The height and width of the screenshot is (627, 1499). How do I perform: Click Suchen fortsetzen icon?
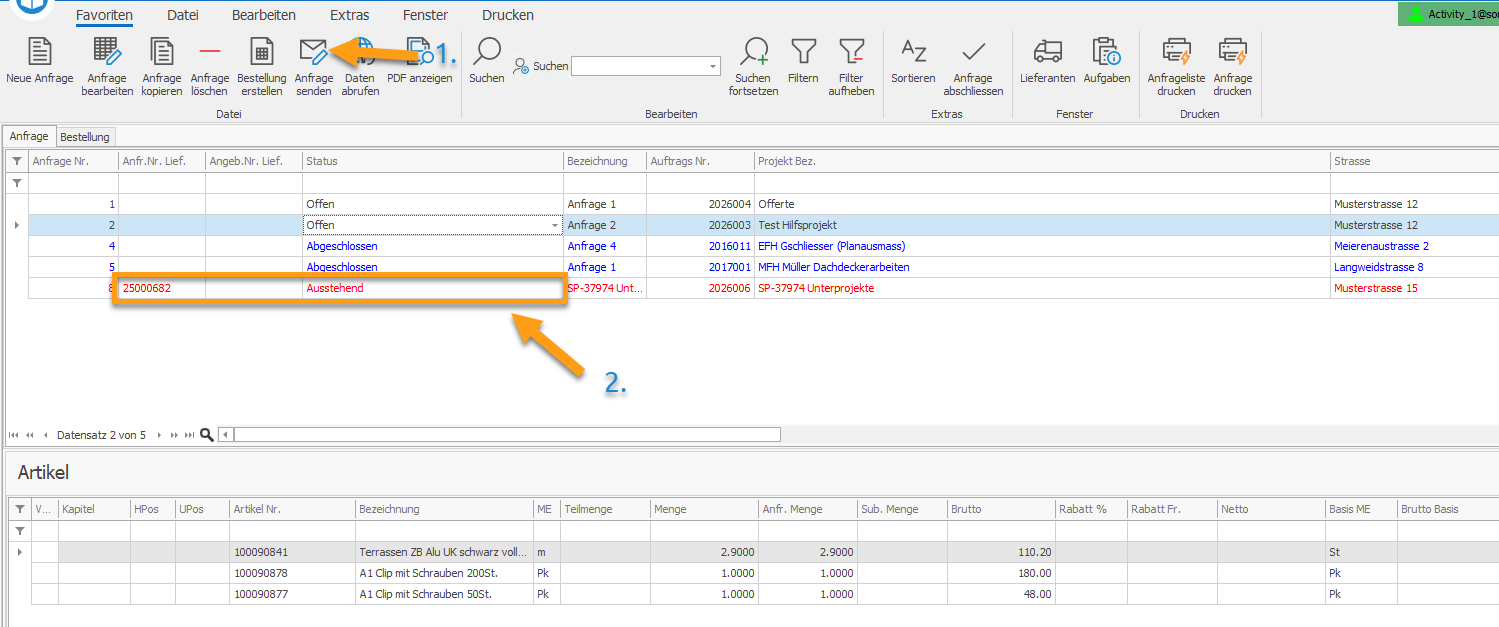click(x=753, y=51)
